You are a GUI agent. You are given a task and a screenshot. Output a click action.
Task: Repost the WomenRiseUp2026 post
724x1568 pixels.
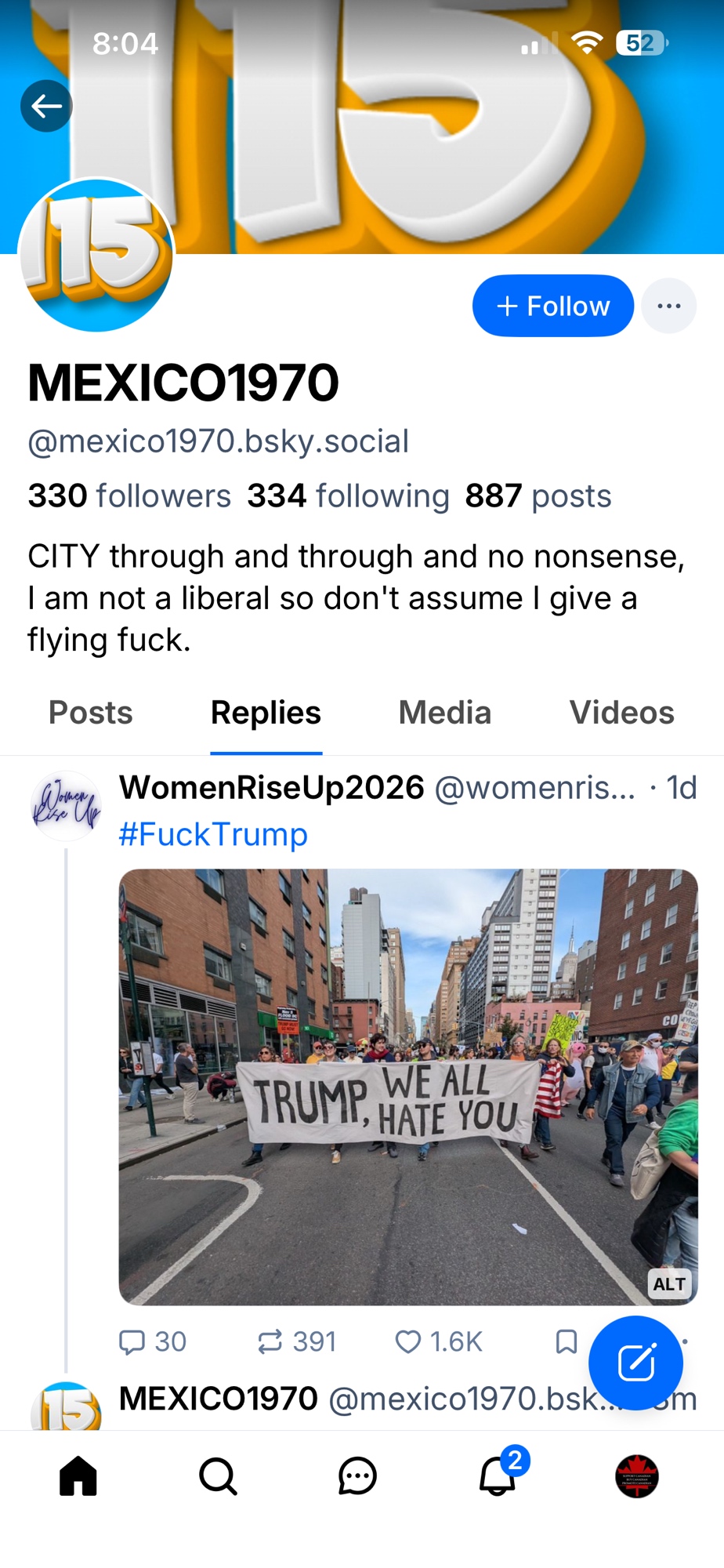(x=270, y=1342)
